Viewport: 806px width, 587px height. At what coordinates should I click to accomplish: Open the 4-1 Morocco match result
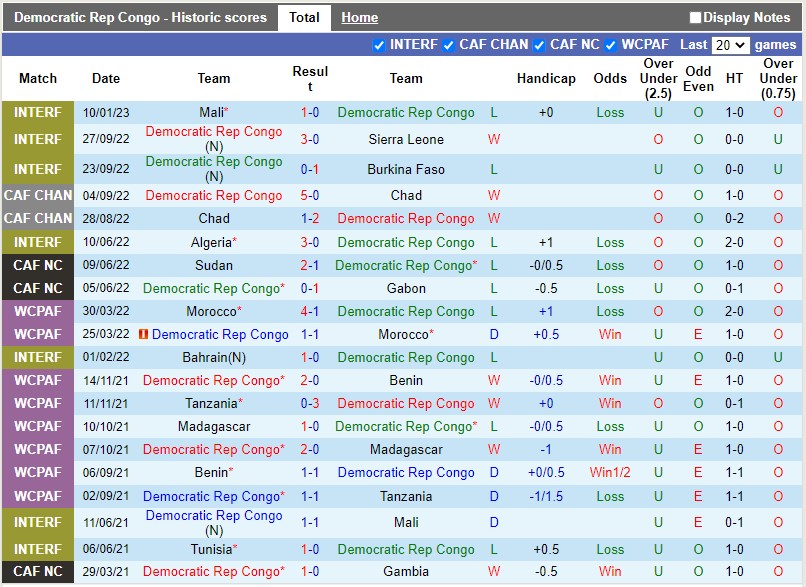(x=310, y=311)
